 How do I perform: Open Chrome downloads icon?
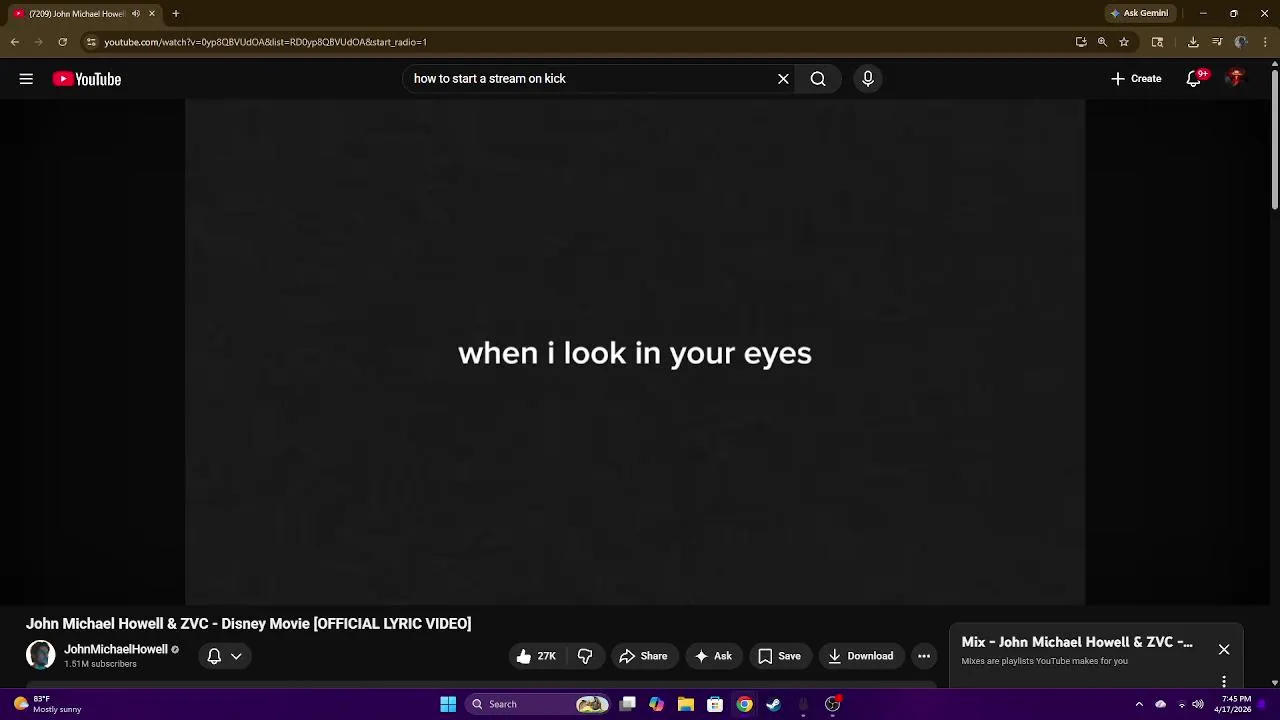pyautogui.click(x=1193, y=42)
